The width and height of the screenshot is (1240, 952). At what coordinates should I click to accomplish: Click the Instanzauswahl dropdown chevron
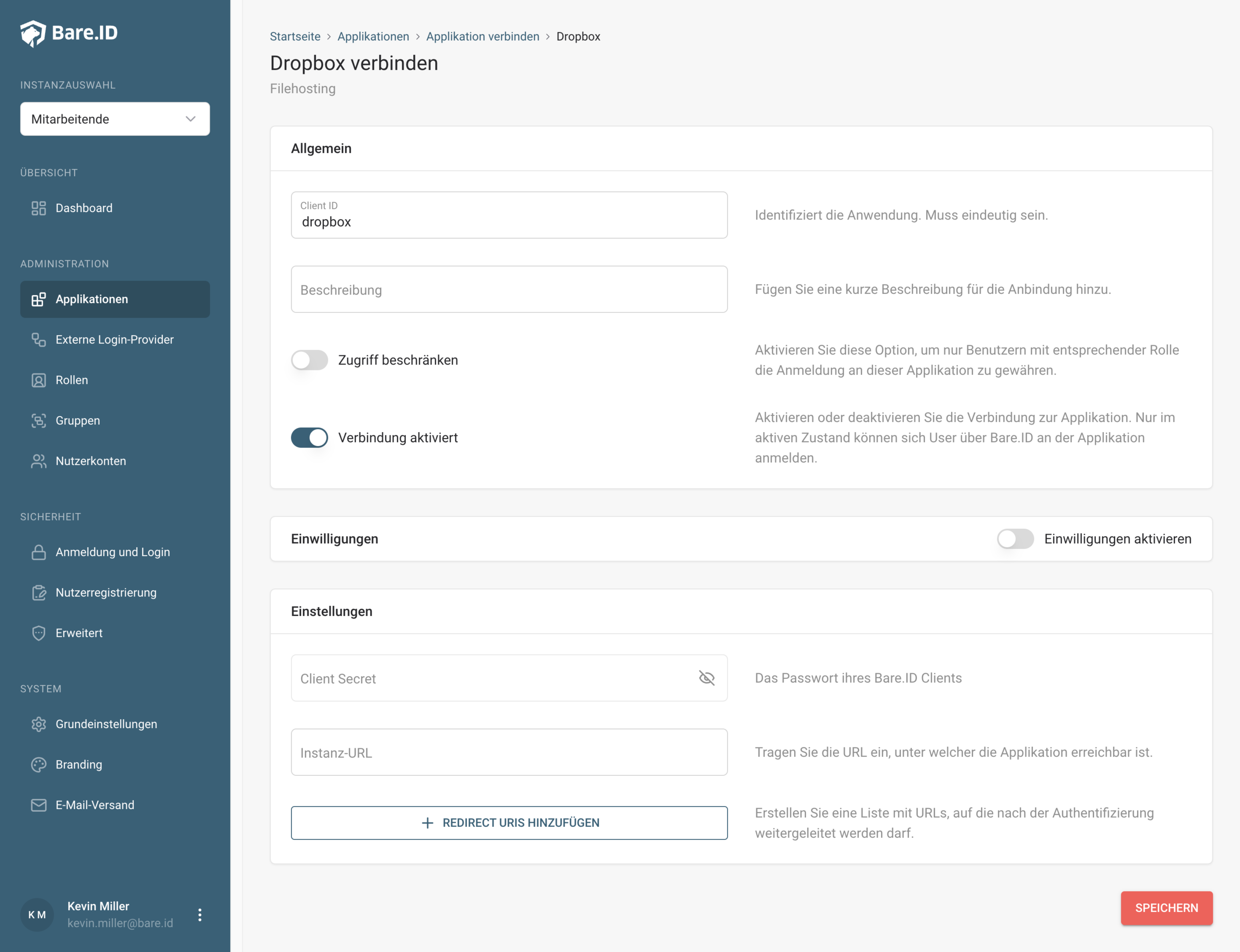[190, 119]
